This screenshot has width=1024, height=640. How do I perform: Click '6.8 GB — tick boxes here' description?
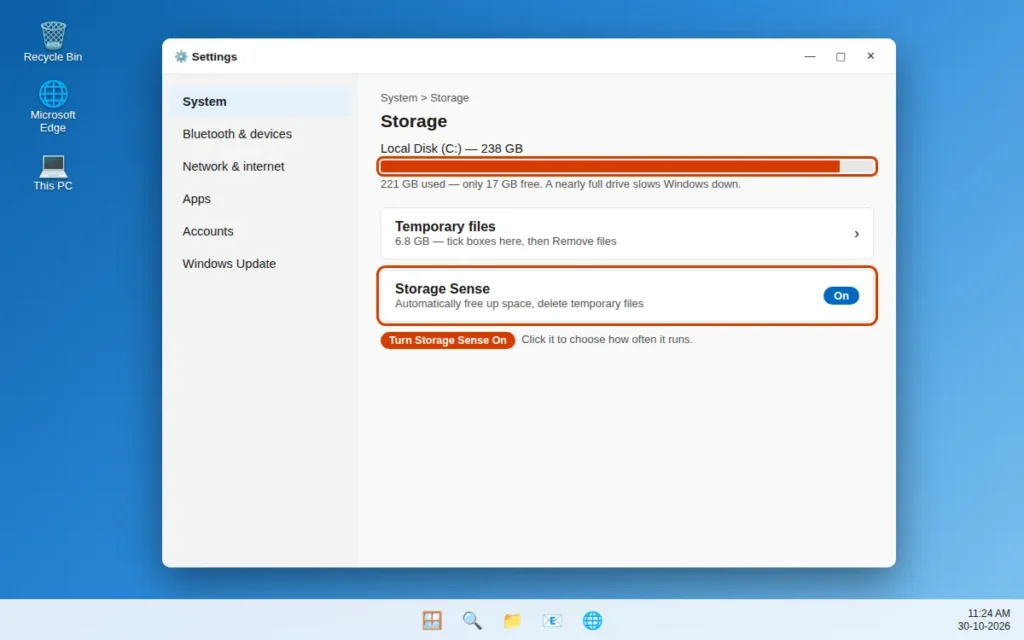505,242
